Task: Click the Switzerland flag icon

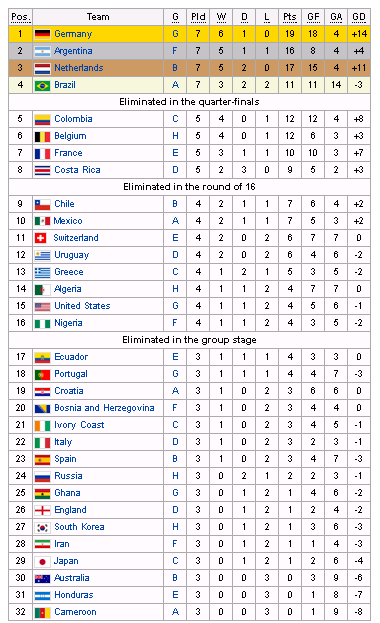Action: point(41,238)
